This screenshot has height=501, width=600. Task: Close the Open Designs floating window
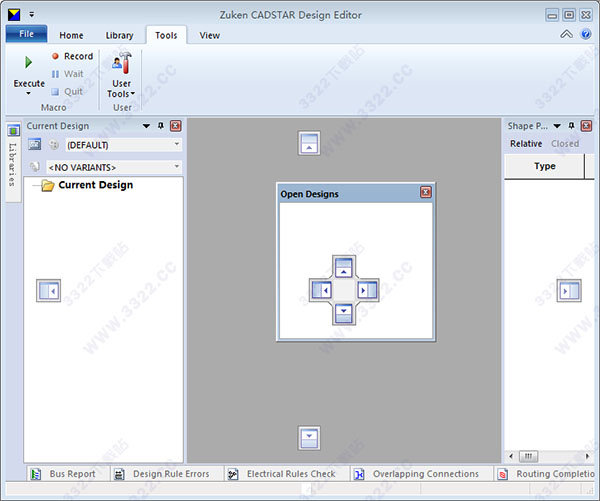click(x=426, y=192)
